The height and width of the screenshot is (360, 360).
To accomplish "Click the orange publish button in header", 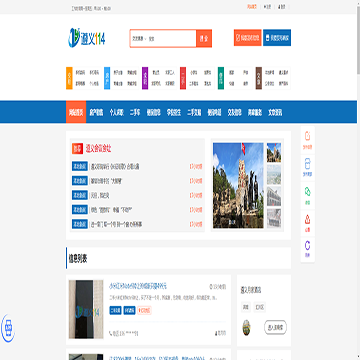I will click(x=247, y=38).
